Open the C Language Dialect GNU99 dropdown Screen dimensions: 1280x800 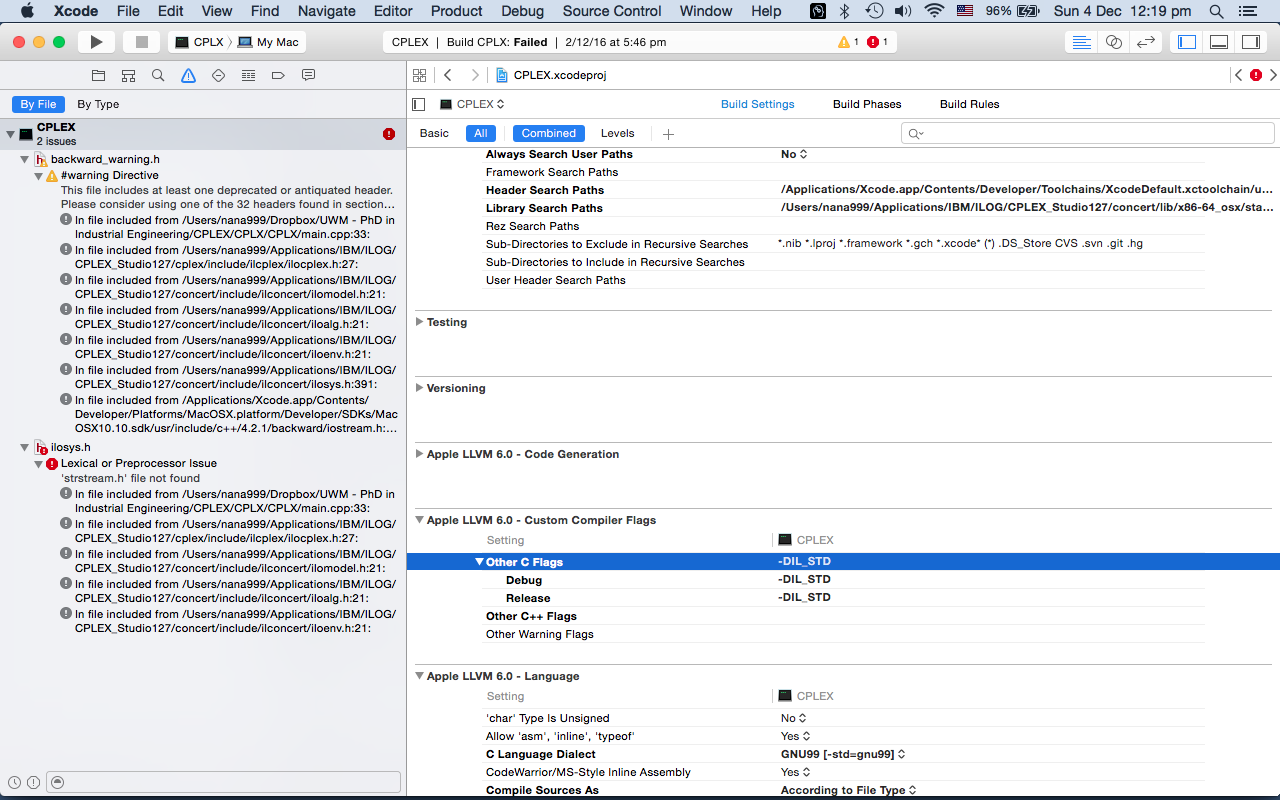pos(843,754)
